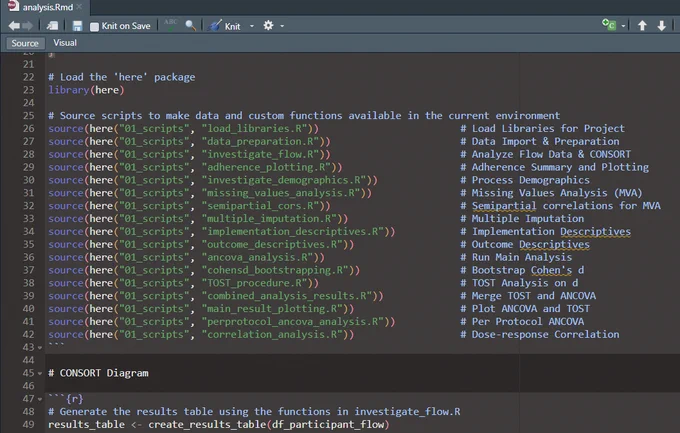Viewport: 680px width, 433px height.
Task: Click the "investigate_demographics.R" source line
Action: [213, 180]
